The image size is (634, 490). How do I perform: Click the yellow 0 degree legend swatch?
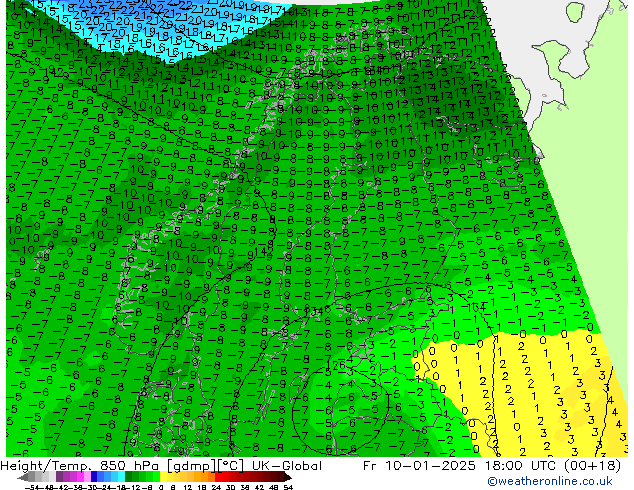click(164, 476)
